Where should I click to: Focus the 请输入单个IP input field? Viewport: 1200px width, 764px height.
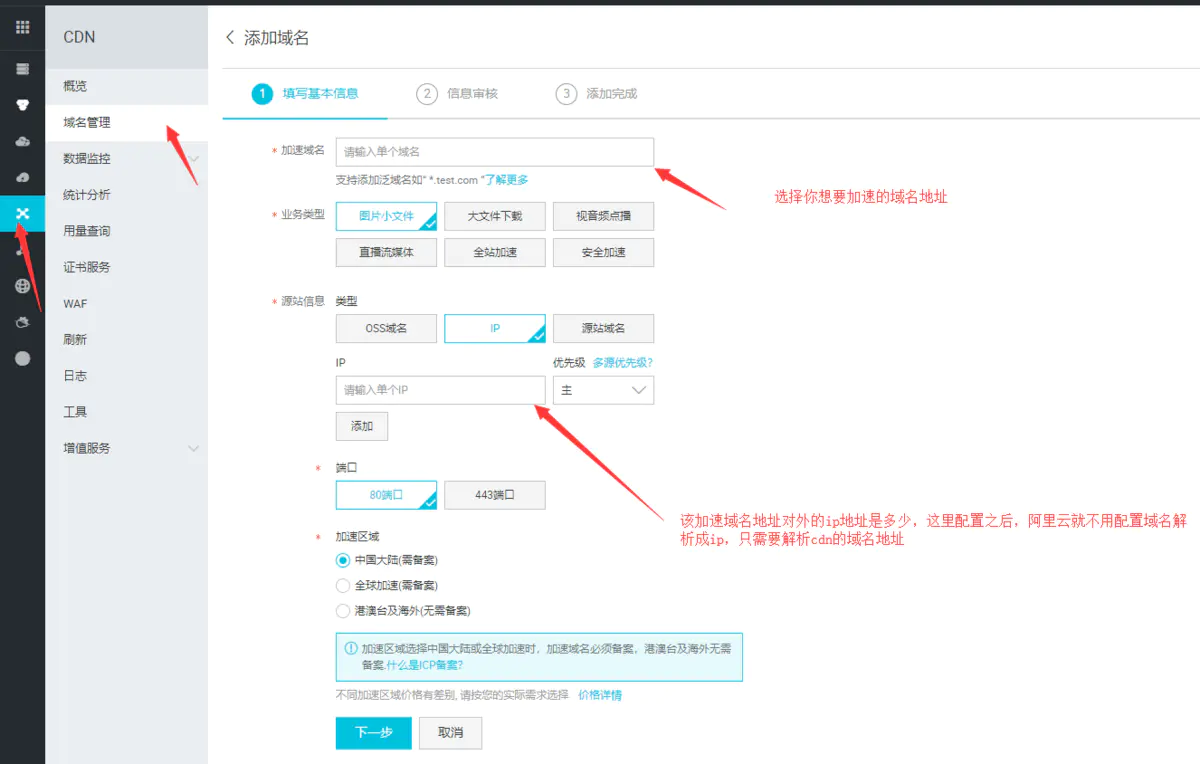440,390
